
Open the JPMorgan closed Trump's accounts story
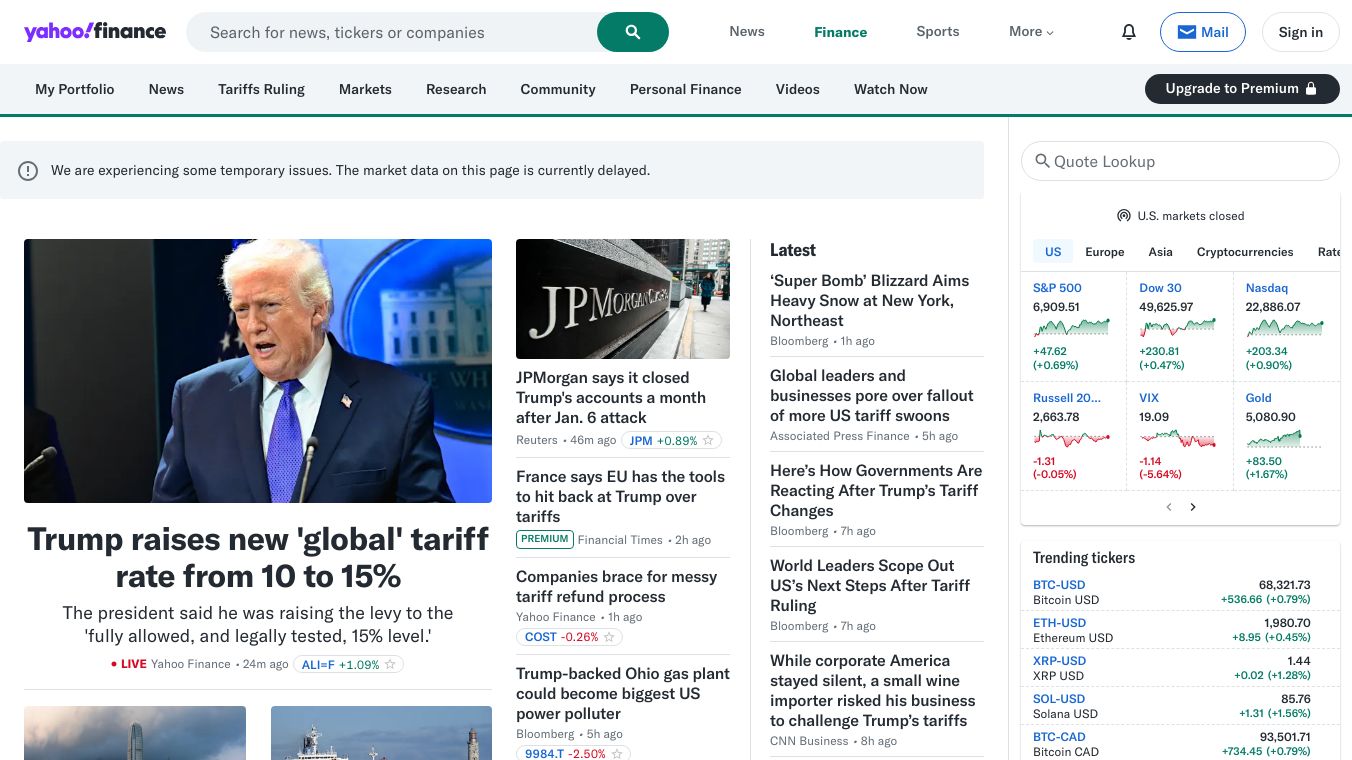(611, 398)
